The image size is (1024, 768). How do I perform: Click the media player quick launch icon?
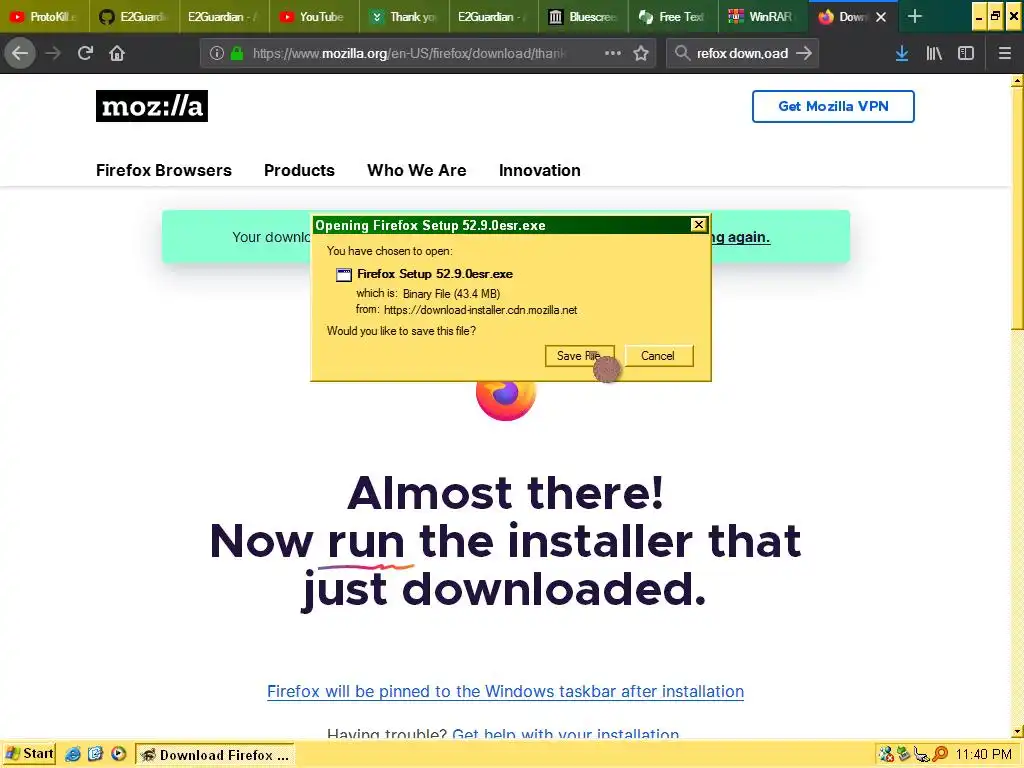click(x=118, y=754)
